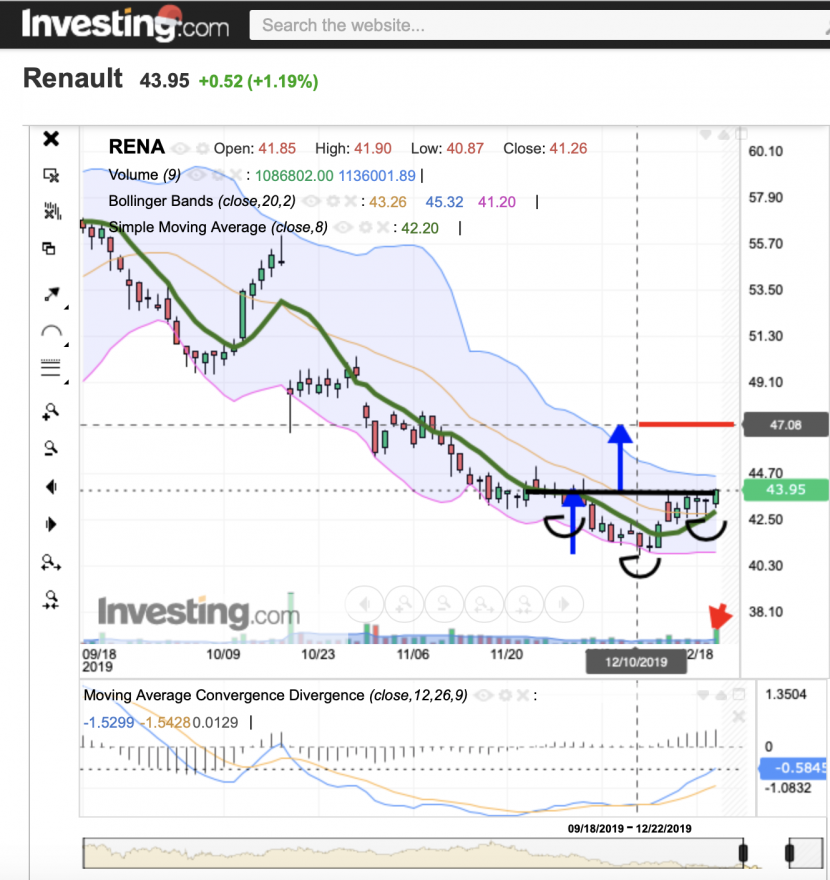Remove the Simple Moving Average indicator

pos(383,227)
